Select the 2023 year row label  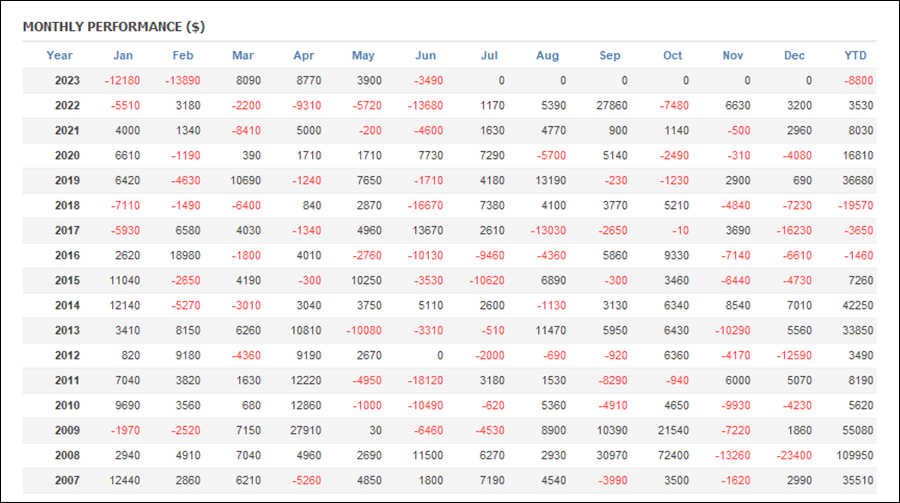point(67,80)
